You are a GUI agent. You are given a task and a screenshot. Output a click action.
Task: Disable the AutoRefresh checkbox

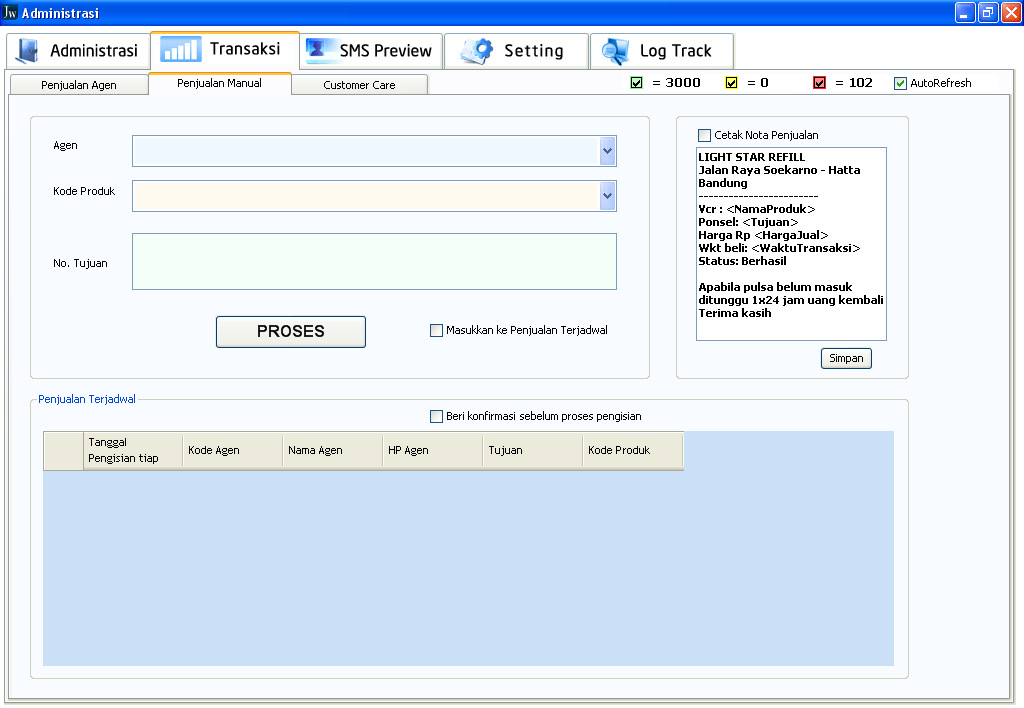click(901, 83)
